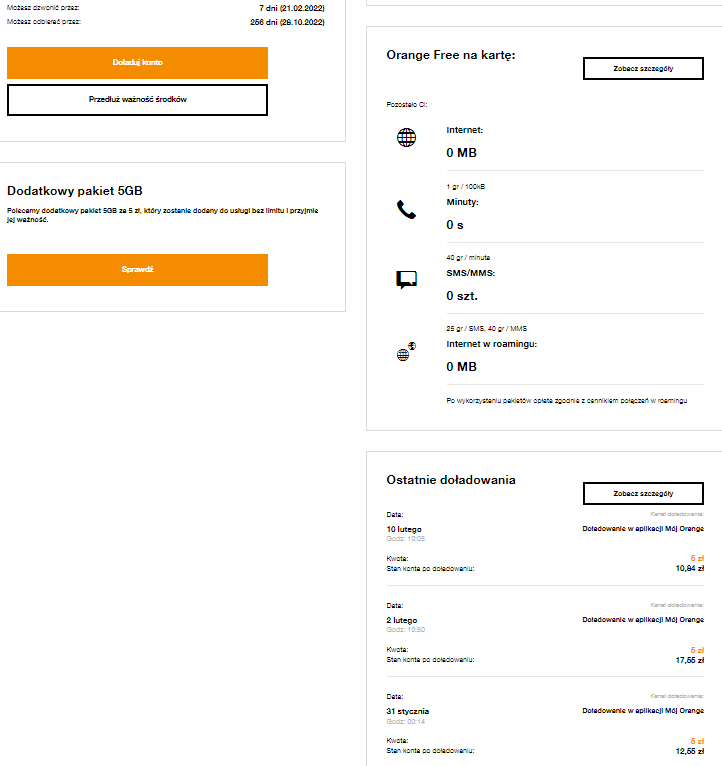722x766 pixels.
Task: Click the roaming internet globe icon
Action: [x=405, y=353]
